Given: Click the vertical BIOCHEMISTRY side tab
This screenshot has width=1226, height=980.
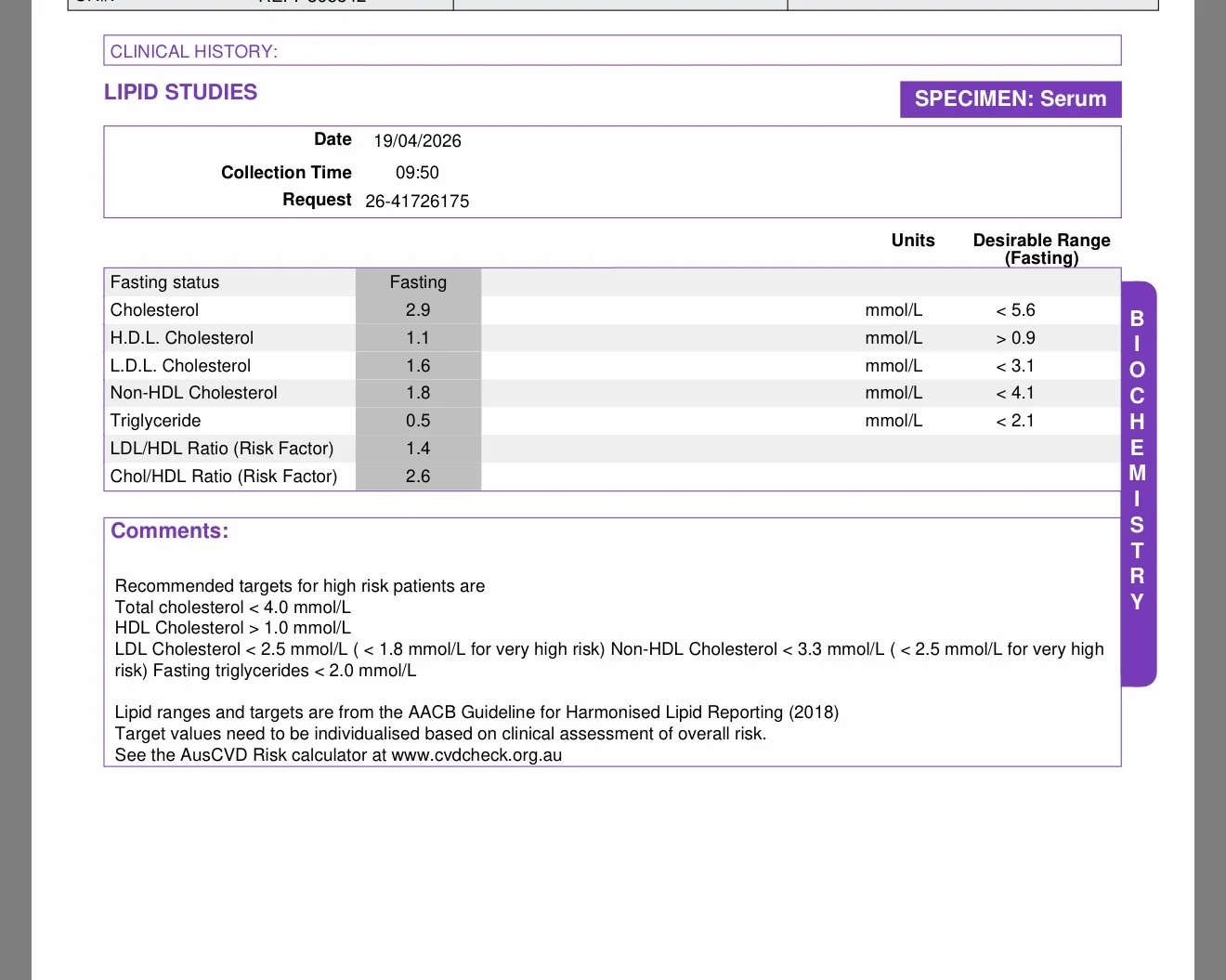Looking at the screenshot, I should pos(1138,484).
